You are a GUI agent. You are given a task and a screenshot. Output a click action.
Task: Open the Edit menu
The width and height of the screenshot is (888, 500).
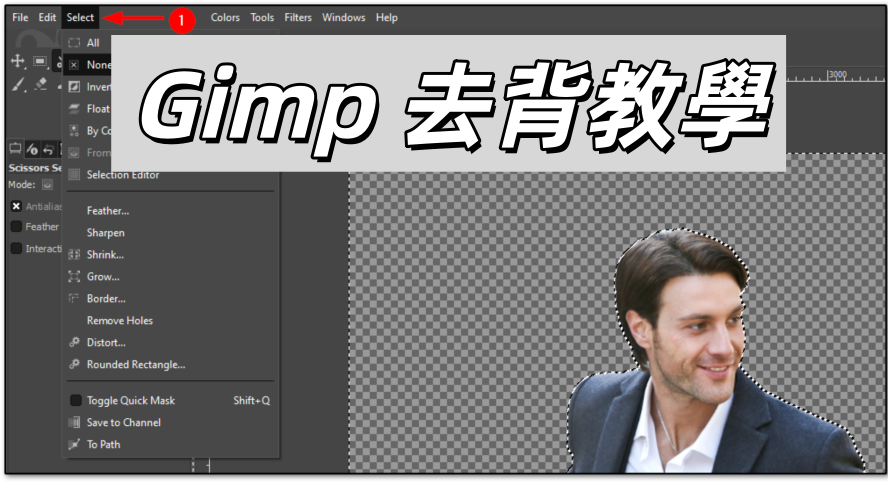(47, 18)
